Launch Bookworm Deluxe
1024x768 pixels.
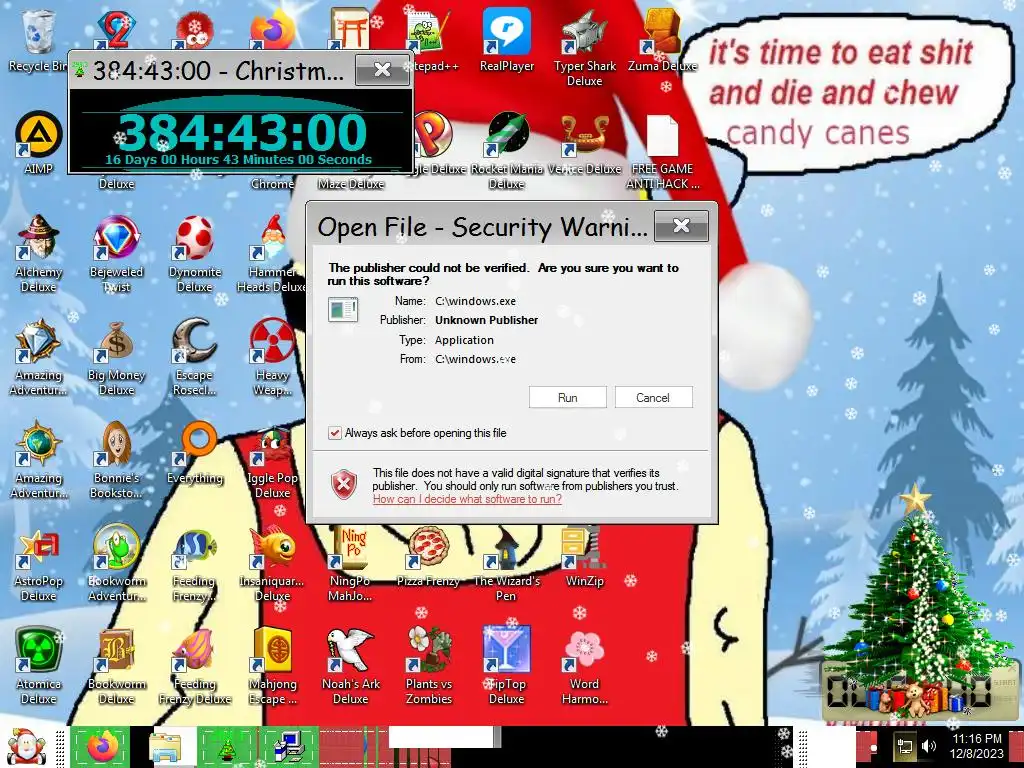116,667
